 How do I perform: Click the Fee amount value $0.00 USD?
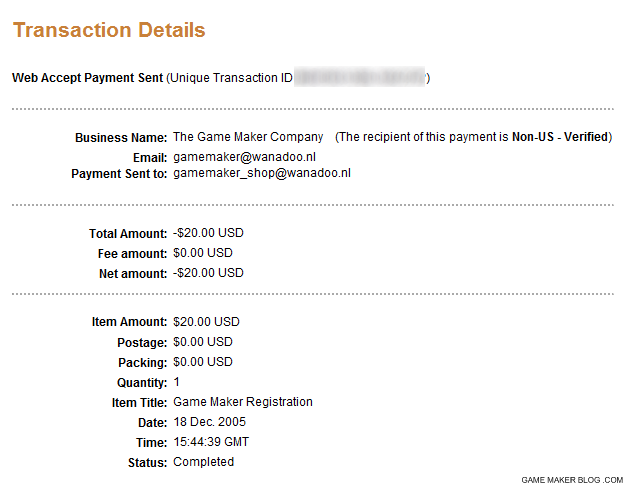203,253
